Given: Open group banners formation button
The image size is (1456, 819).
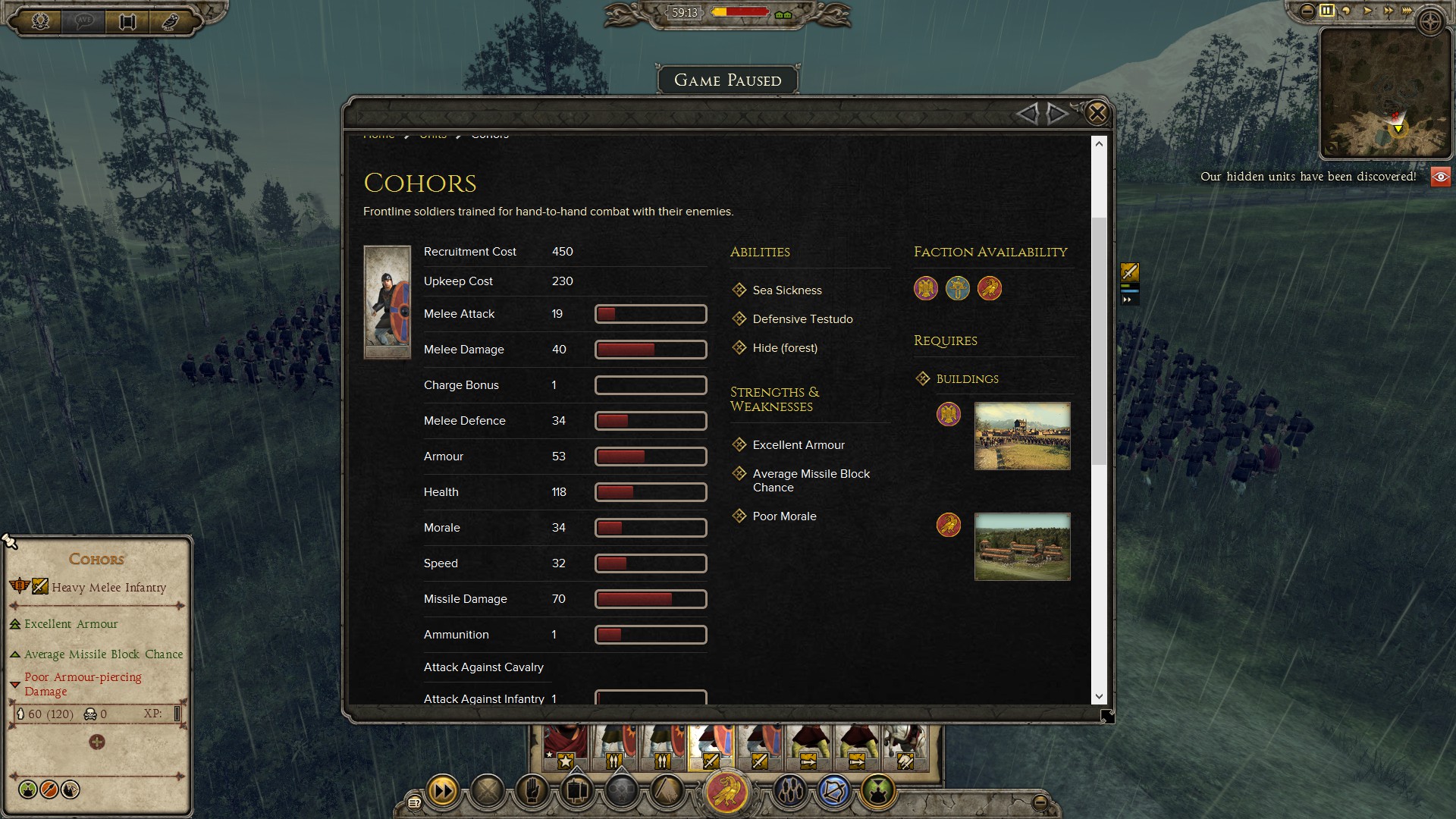Looking at the screenshot, I should 577,792.
